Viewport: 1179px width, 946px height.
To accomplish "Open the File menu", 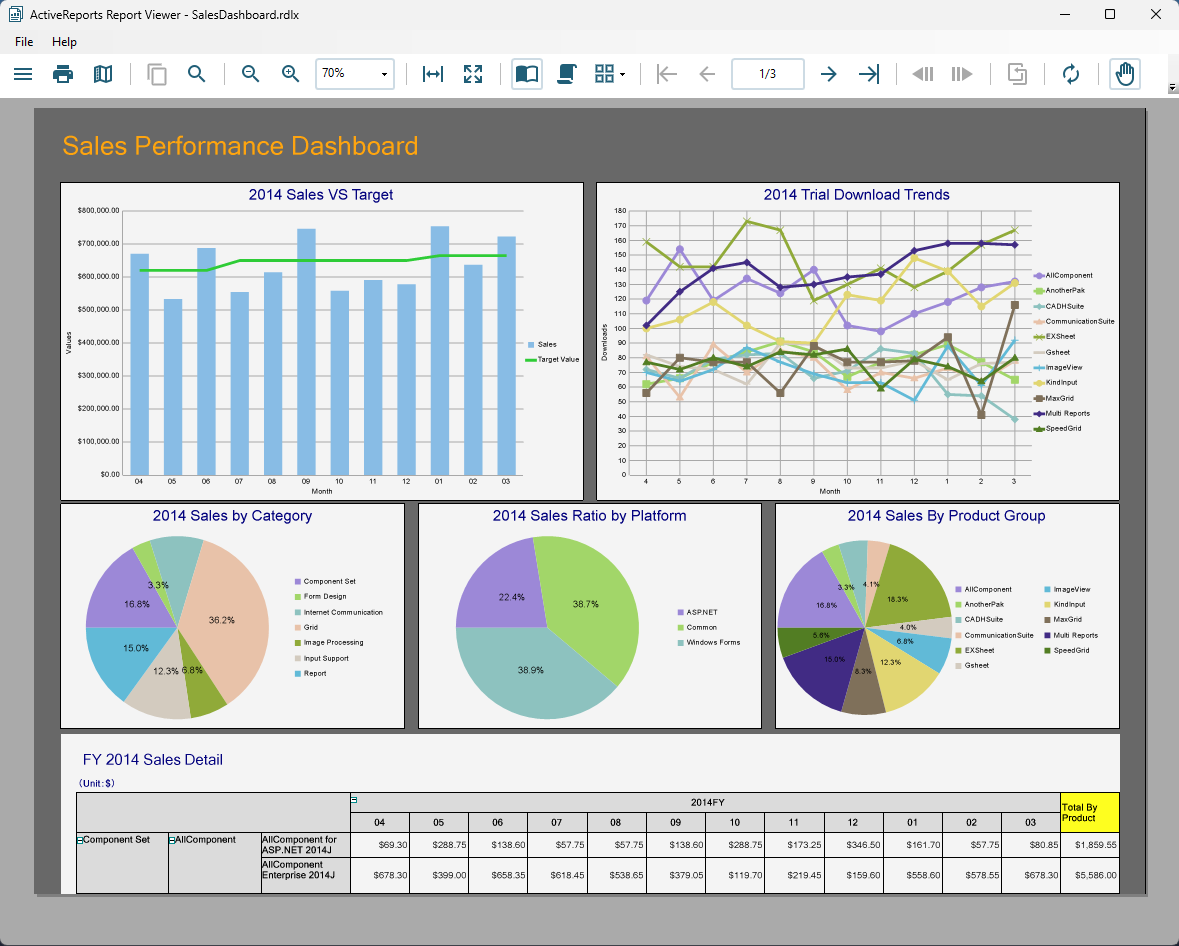I will 24,42.
